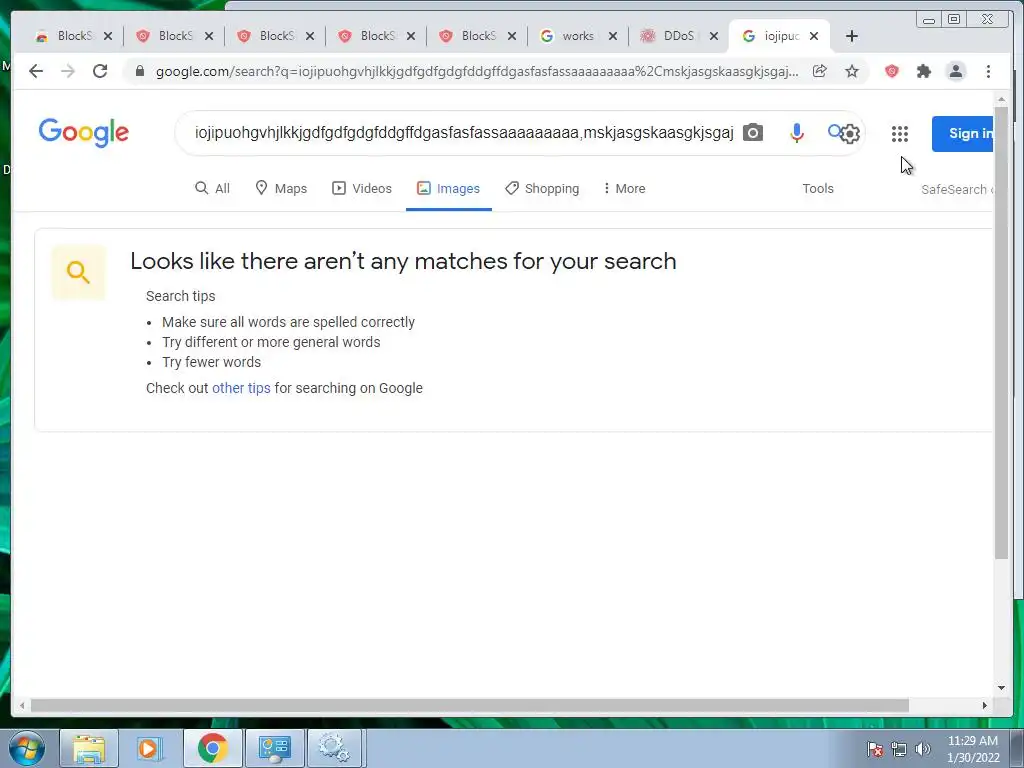Click the scroll down arrow
The width and height of the screenshot is (1024, 768).
tap(1001, 687)
